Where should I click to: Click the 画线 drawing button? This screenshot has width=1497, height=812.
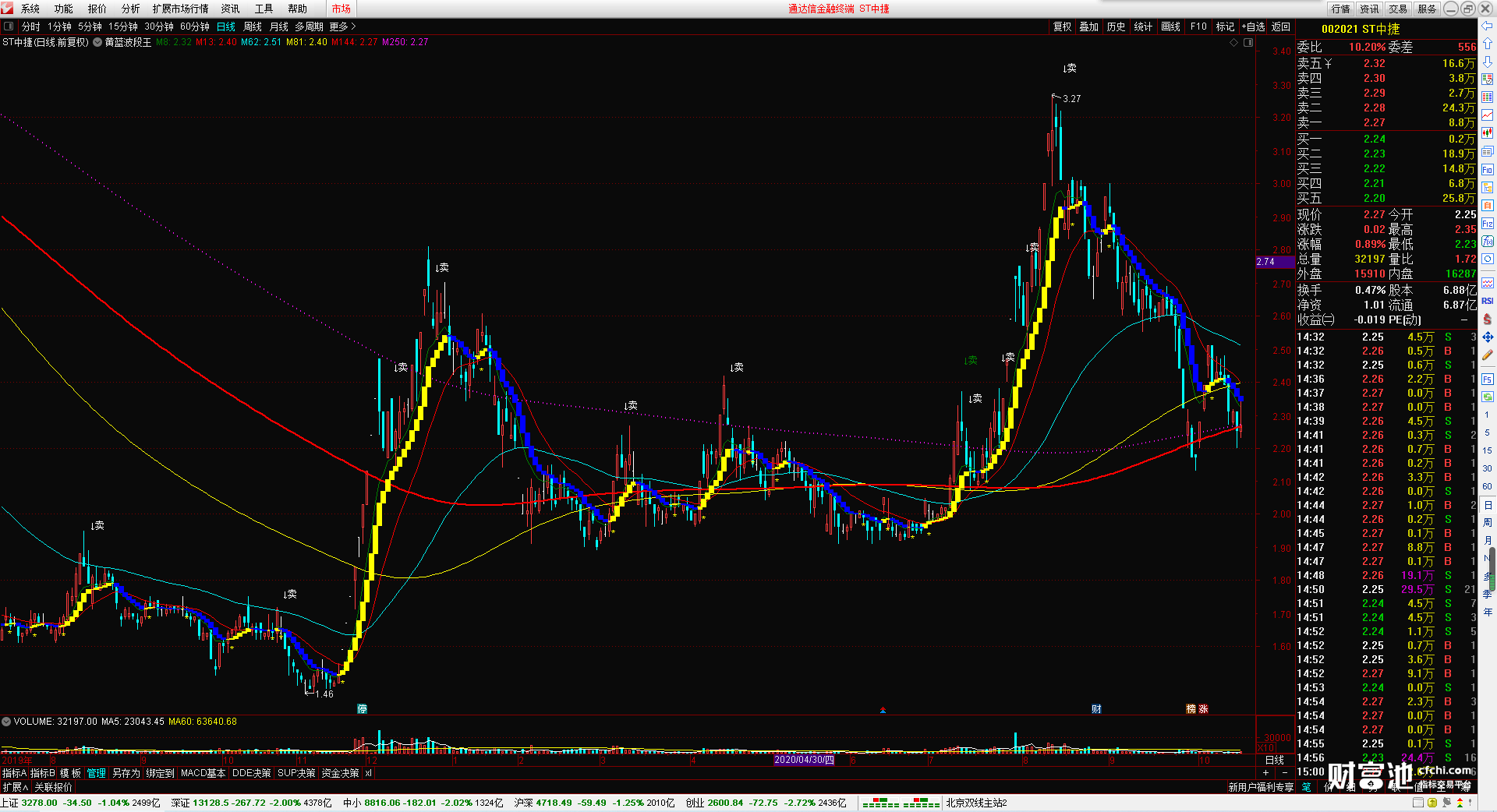pyautogui.click(x=1170, y=26)
